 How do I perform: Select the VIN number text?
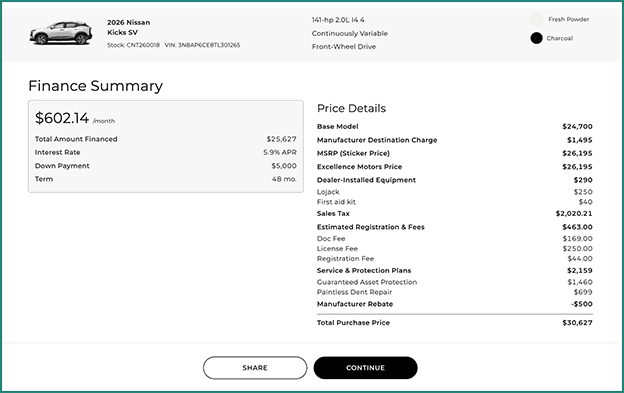tap(203, 45)
